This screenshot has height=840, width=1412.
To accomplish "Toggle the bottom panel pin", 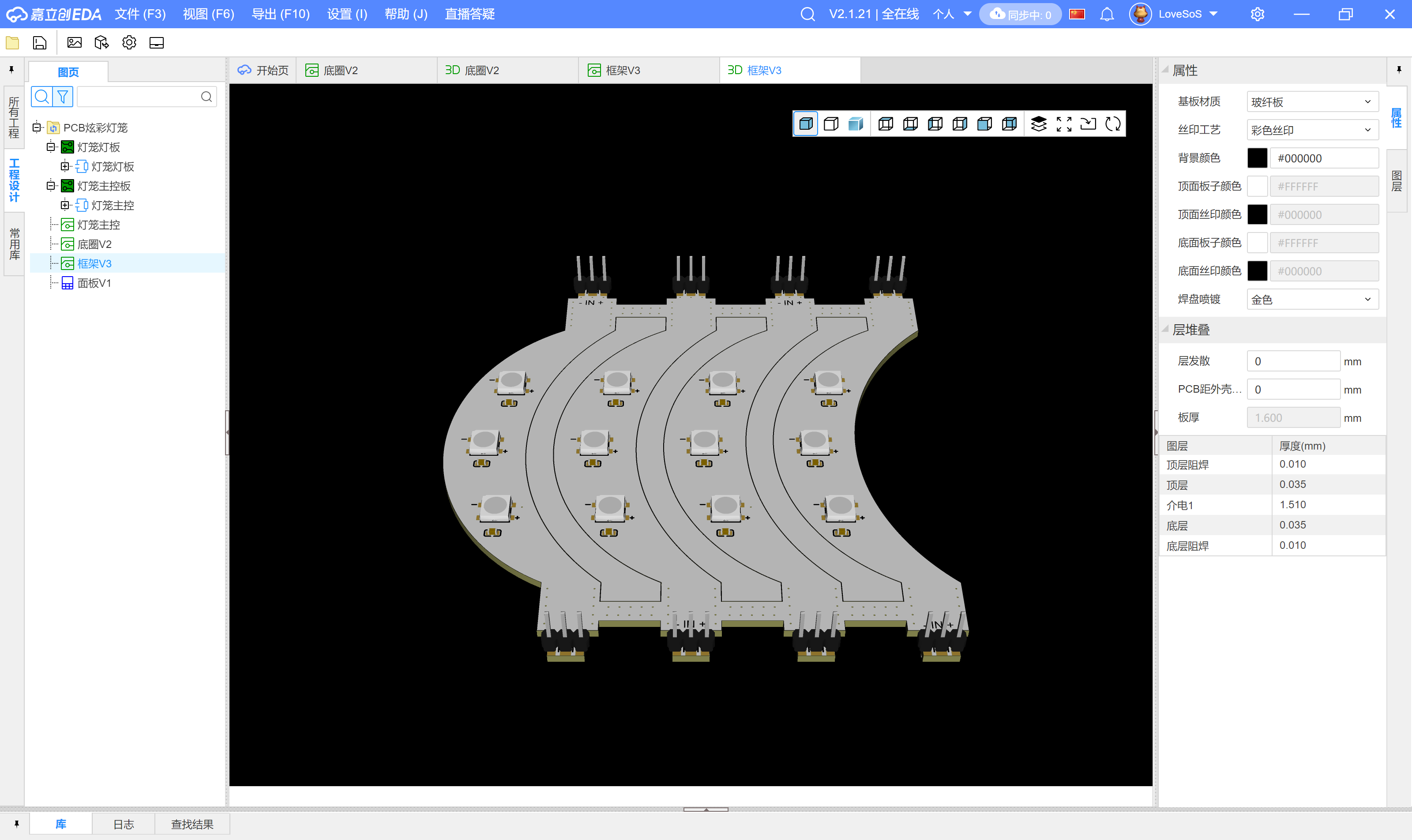I will pyautogui.click(x=16, y=824).
